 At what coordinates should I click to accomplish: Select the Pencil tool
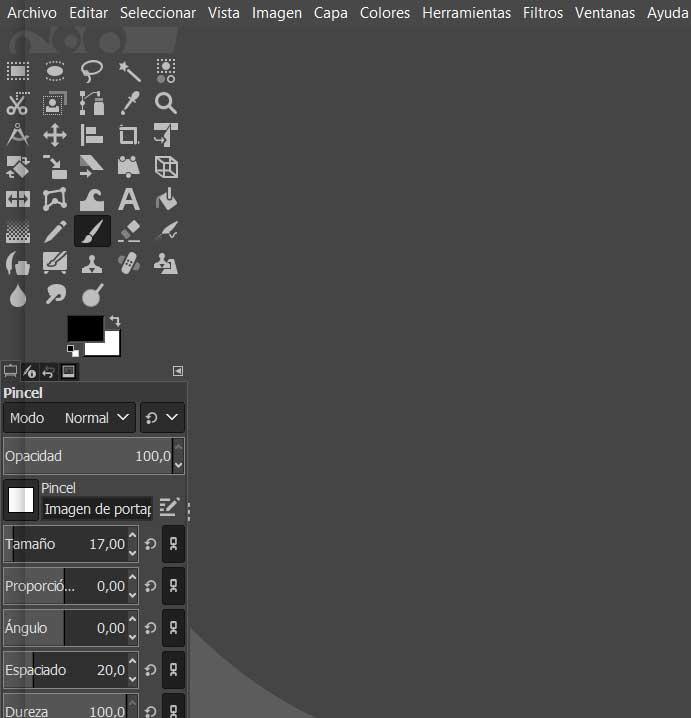[x=55, y=232]
